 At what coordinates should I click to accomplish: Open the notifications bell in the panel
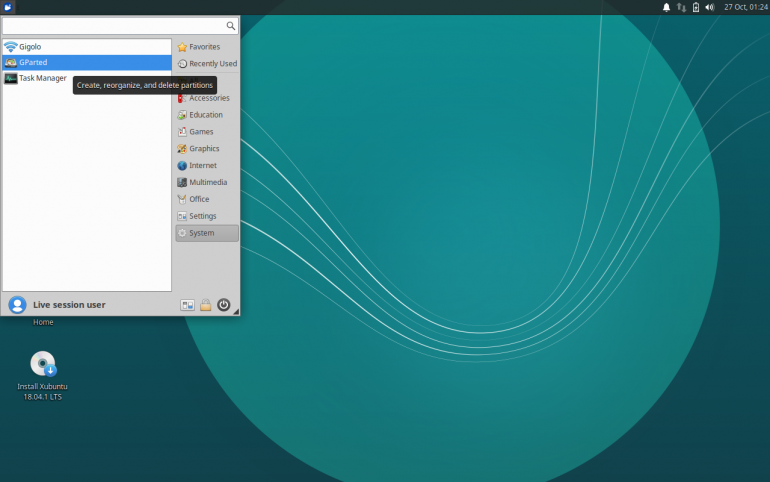coord(667,7)
